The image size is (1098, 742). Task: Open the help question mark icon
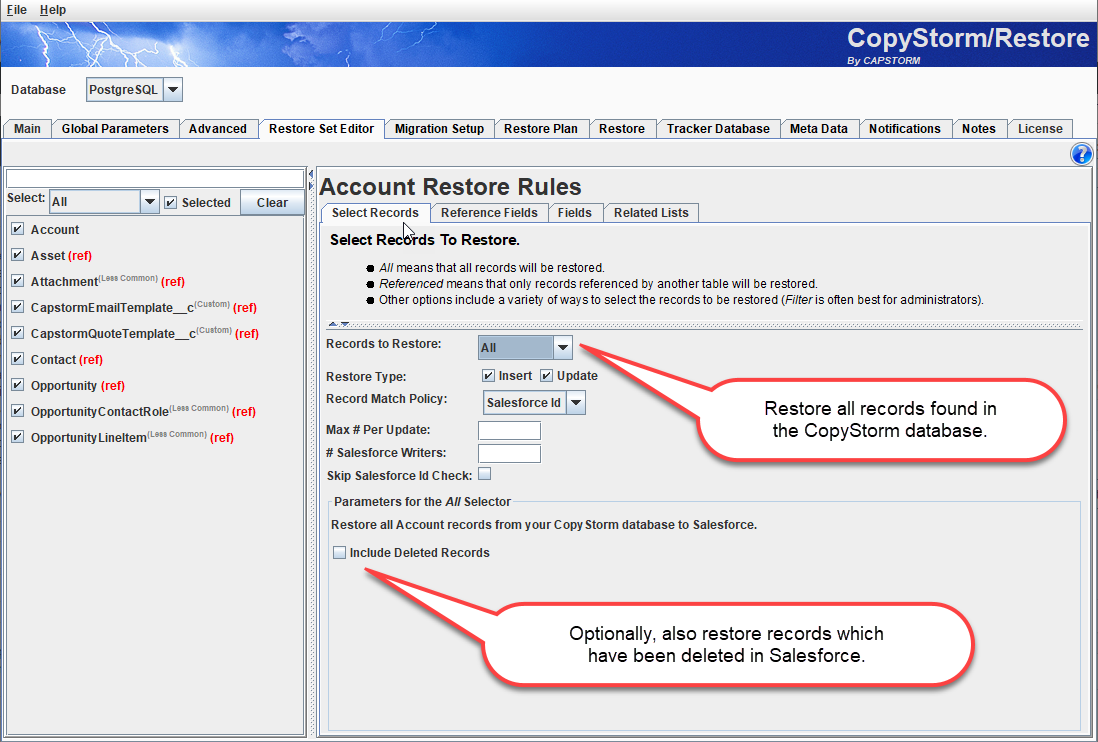point(1081,154)
